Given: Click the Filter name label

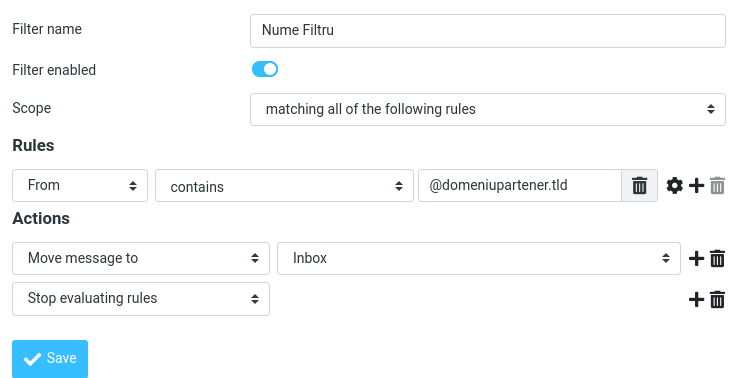Looking at the screenshot, I should pyautogui.click(x=47, y=29).
